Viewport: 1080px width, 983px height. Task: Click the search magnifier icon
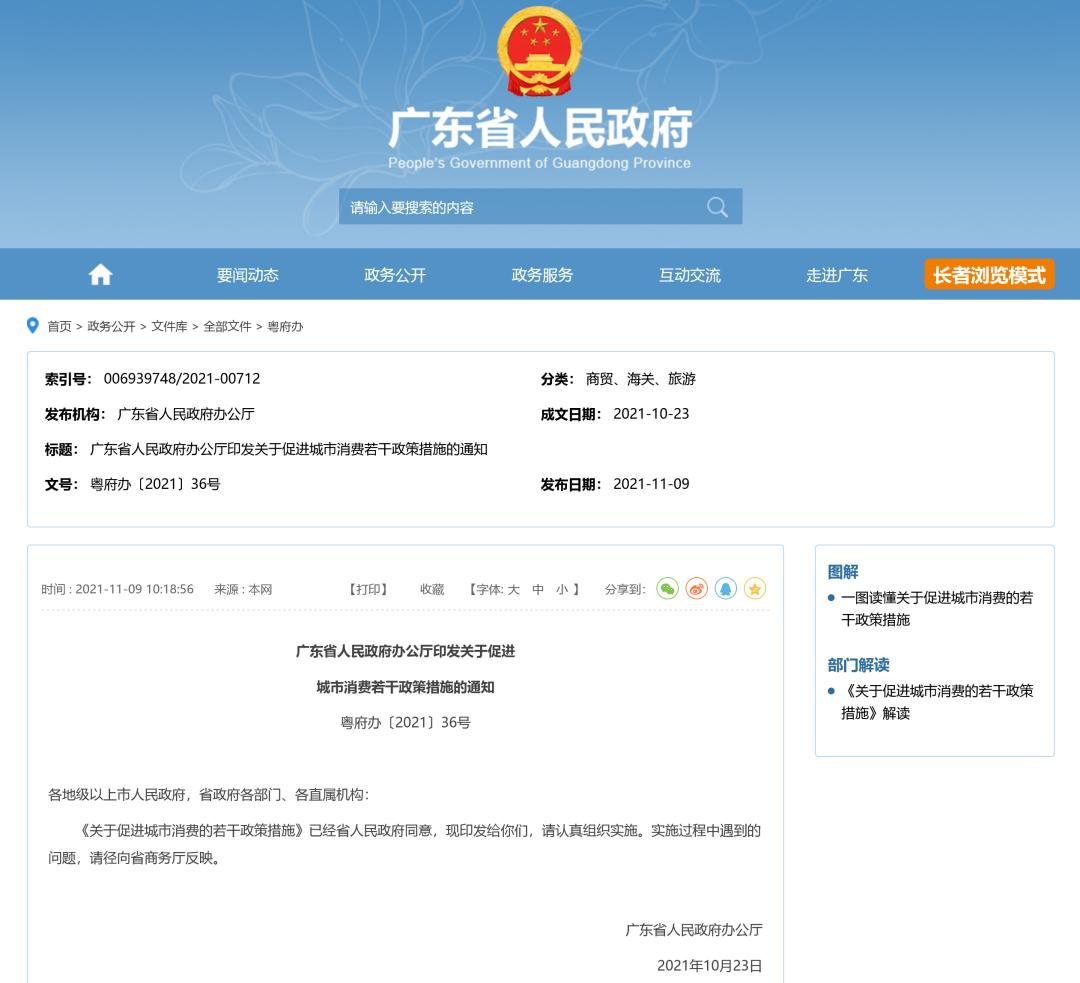tap(717, 207)
